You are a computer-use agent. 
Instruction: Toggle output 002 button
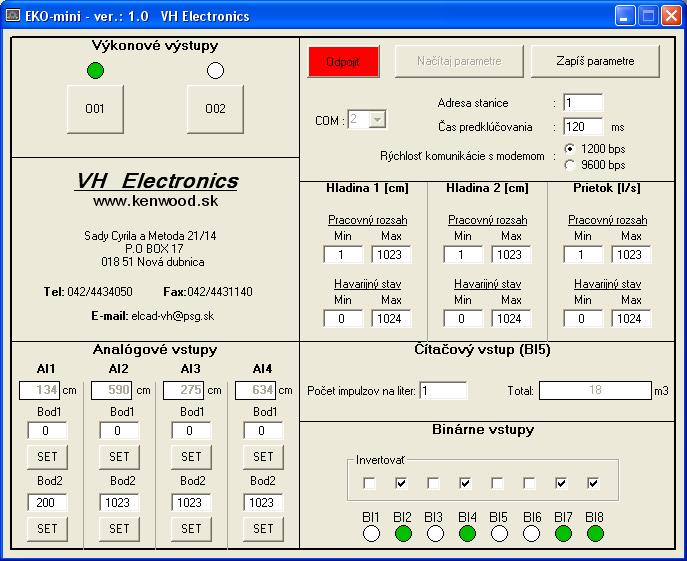pyautogui.click(x=215, y=109)
